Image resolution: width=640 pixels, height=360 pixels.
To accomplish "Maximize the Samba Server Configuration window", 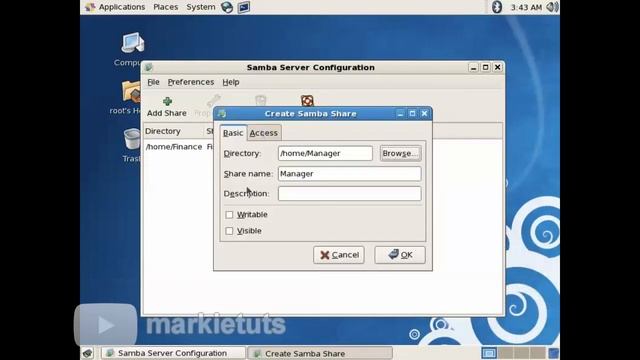I will point(485,67).
